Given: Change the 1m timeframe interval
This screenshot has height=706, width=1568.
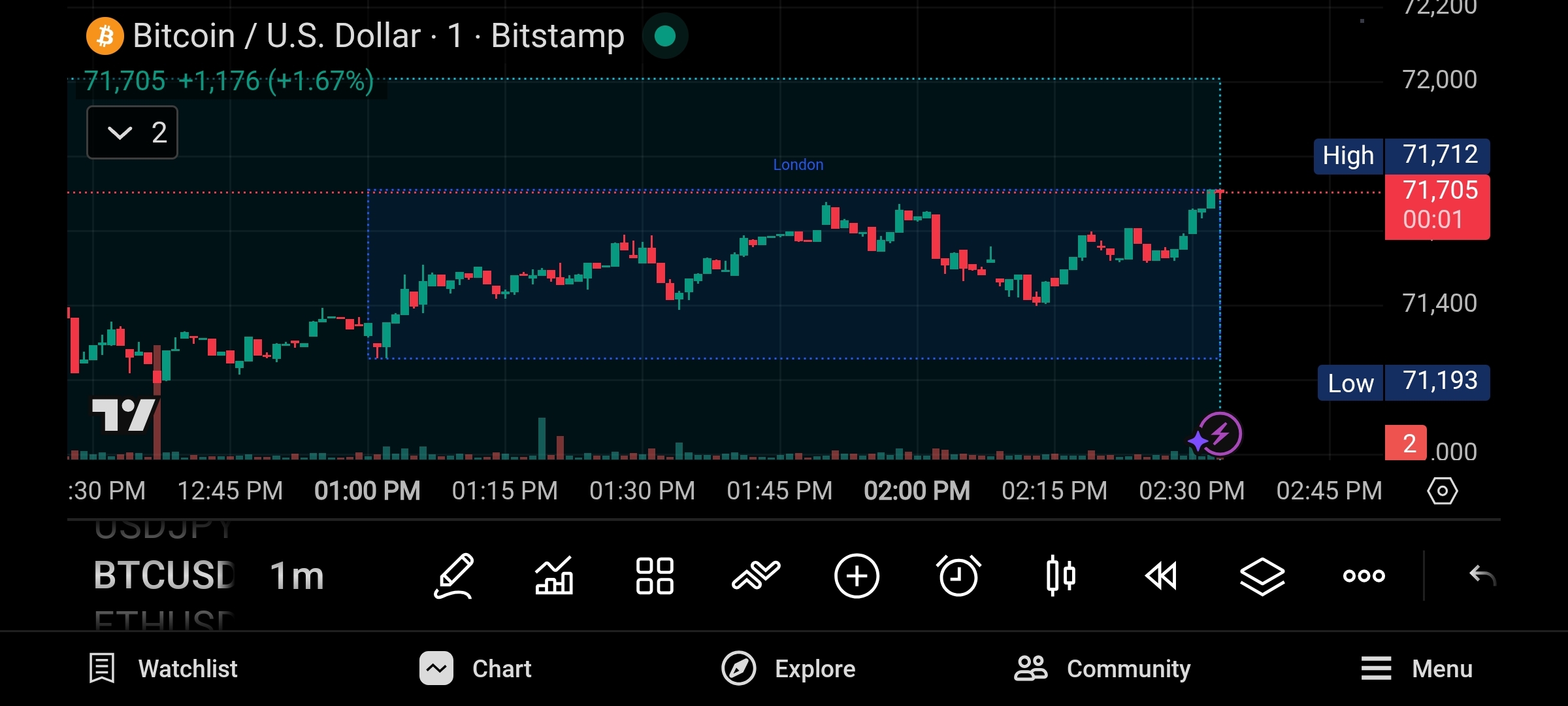Looking at the screenshot, I should [297, 576].
